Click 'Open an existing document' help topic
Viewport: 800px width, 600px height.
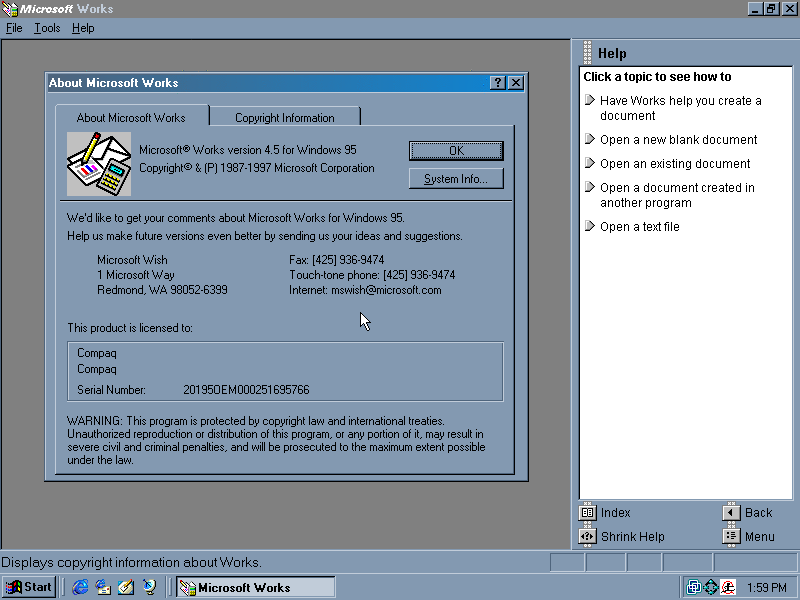(675, 163)
